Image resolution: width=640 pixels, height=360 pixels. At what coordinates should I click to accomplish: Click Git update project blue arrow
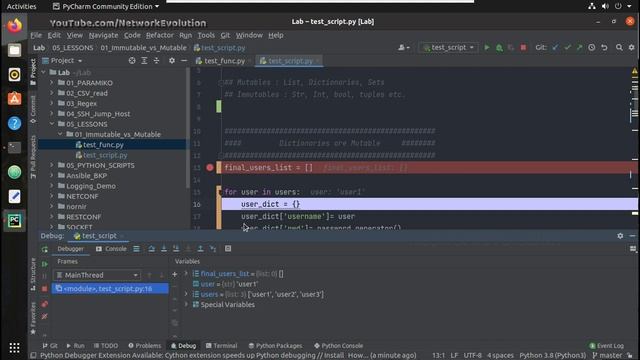tap(555, 48)
